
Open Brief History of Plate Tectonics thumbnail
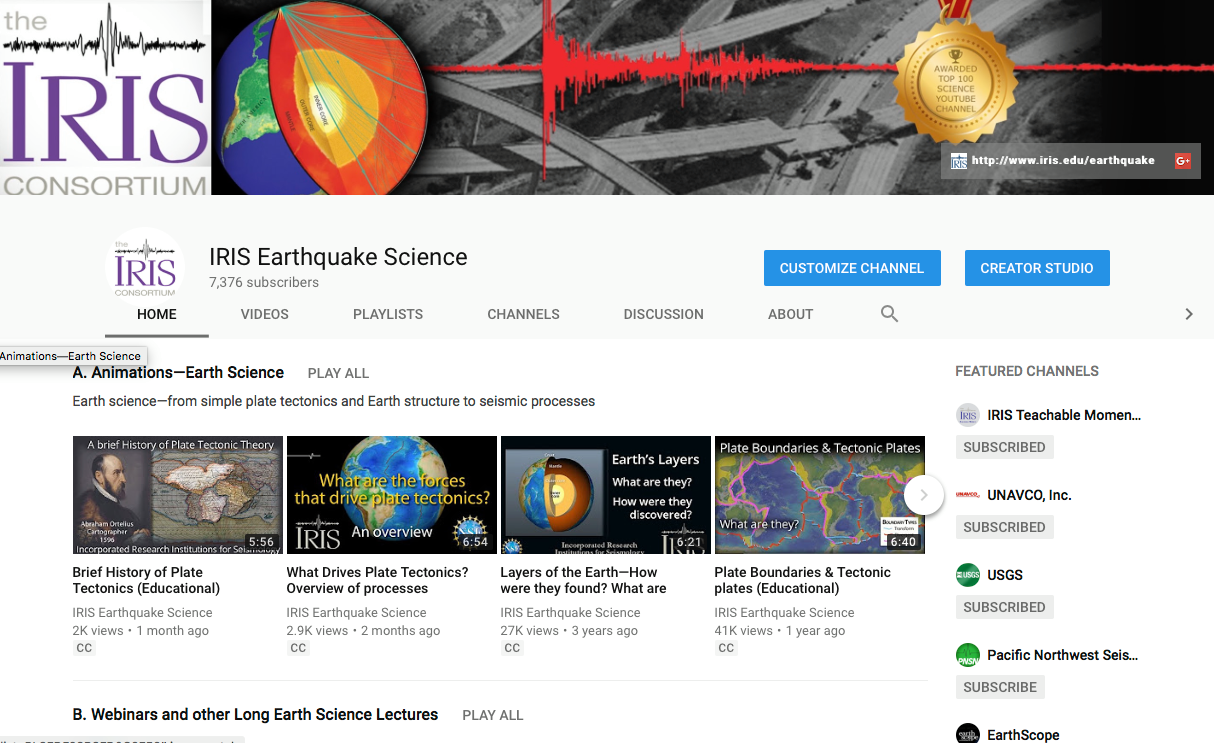[178, 495]
